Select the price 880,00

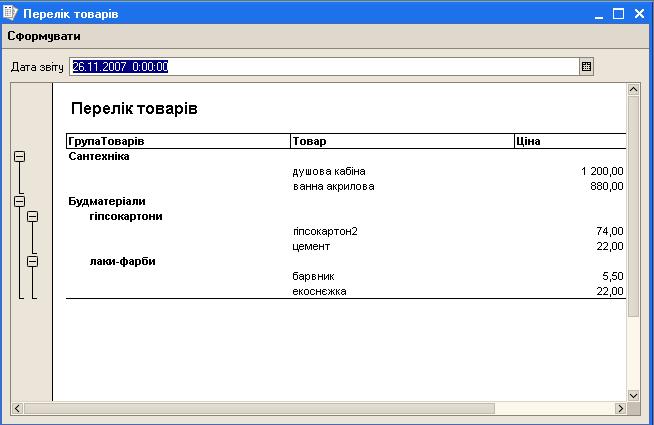point(607,186)
